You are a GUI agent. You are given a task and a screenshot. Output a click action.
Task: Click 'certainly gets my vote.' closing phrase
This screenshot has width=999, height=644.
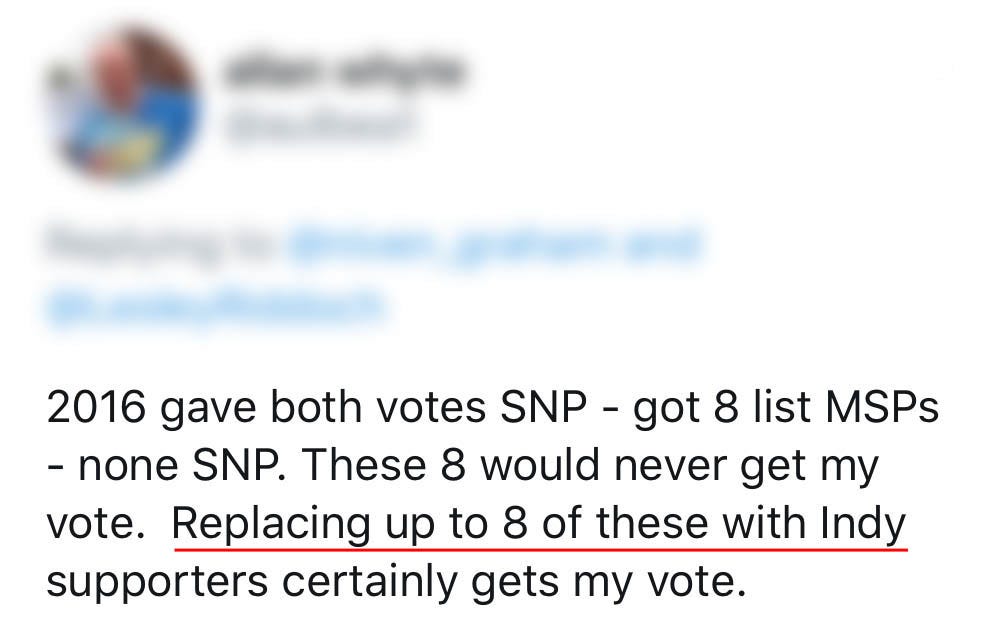[x=514, y=583]
